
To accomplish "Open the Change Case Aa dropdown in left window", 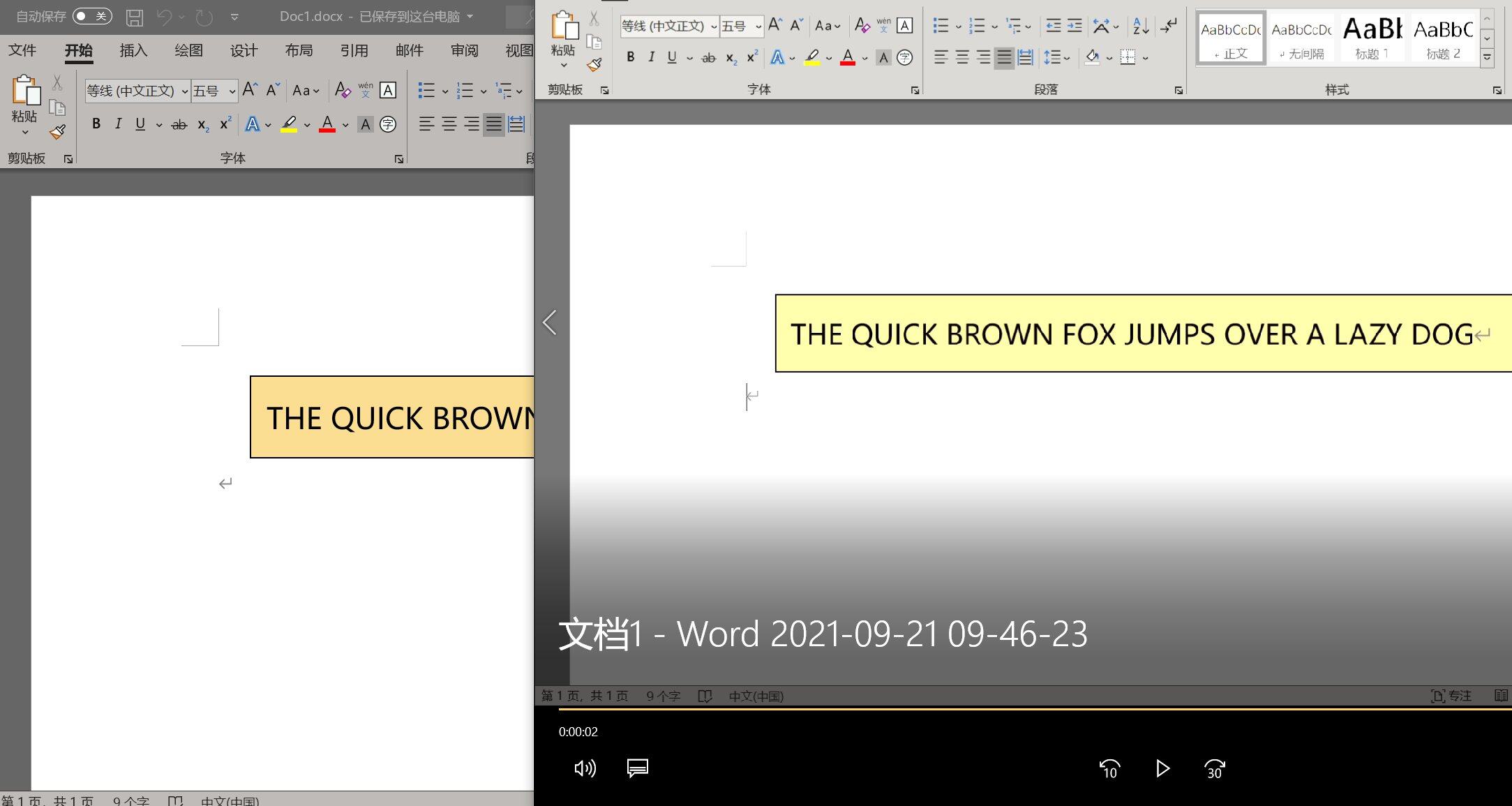I will pyautogui.click(x=306, y=91).
